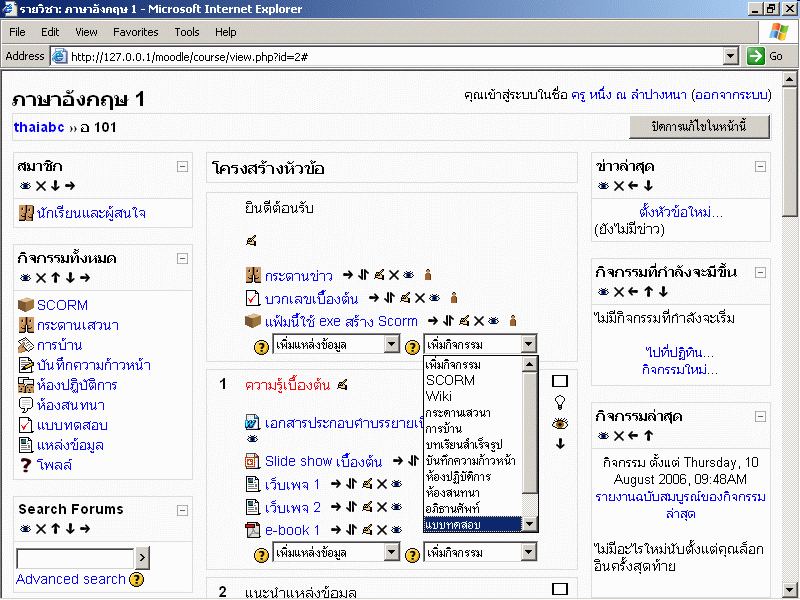Screen dimensions: 800x600
Task: Hide the Search Forums block with eye icon
Action: point(24,528)
